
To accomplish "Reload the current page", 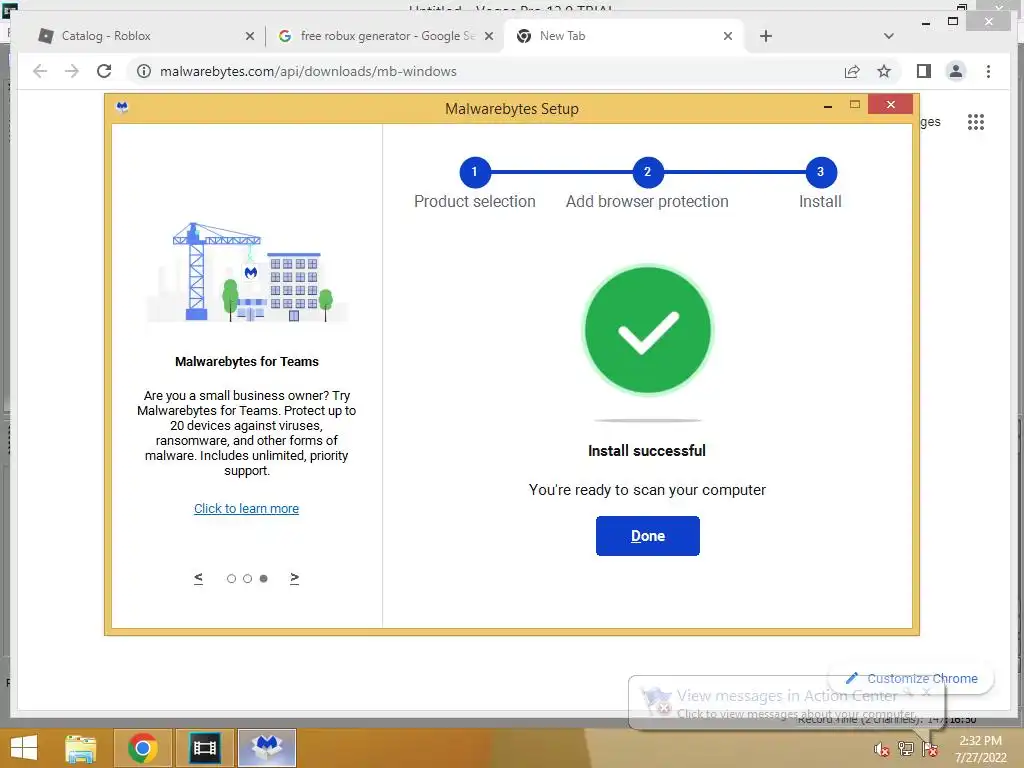I will [104, 71].
